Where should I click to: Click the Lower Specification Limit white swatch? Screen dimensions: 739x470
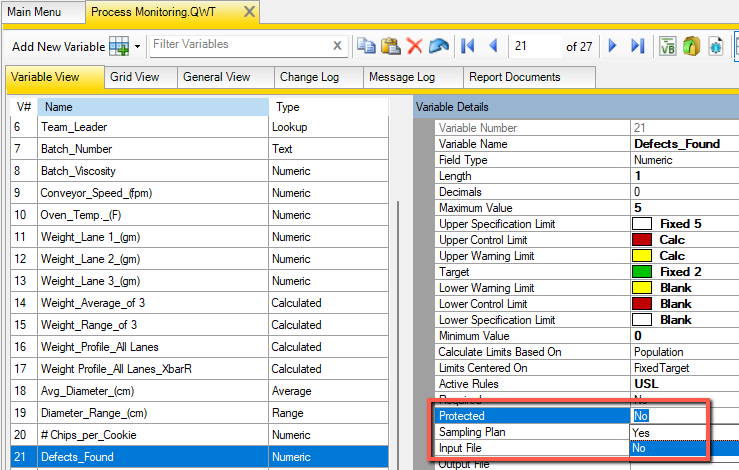click(x=641, y=320)
